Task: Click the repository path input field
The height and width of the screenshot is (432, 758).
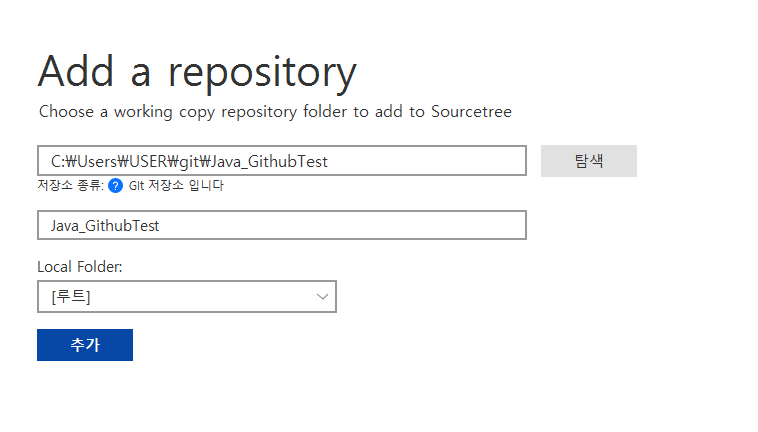Action: 282,160
